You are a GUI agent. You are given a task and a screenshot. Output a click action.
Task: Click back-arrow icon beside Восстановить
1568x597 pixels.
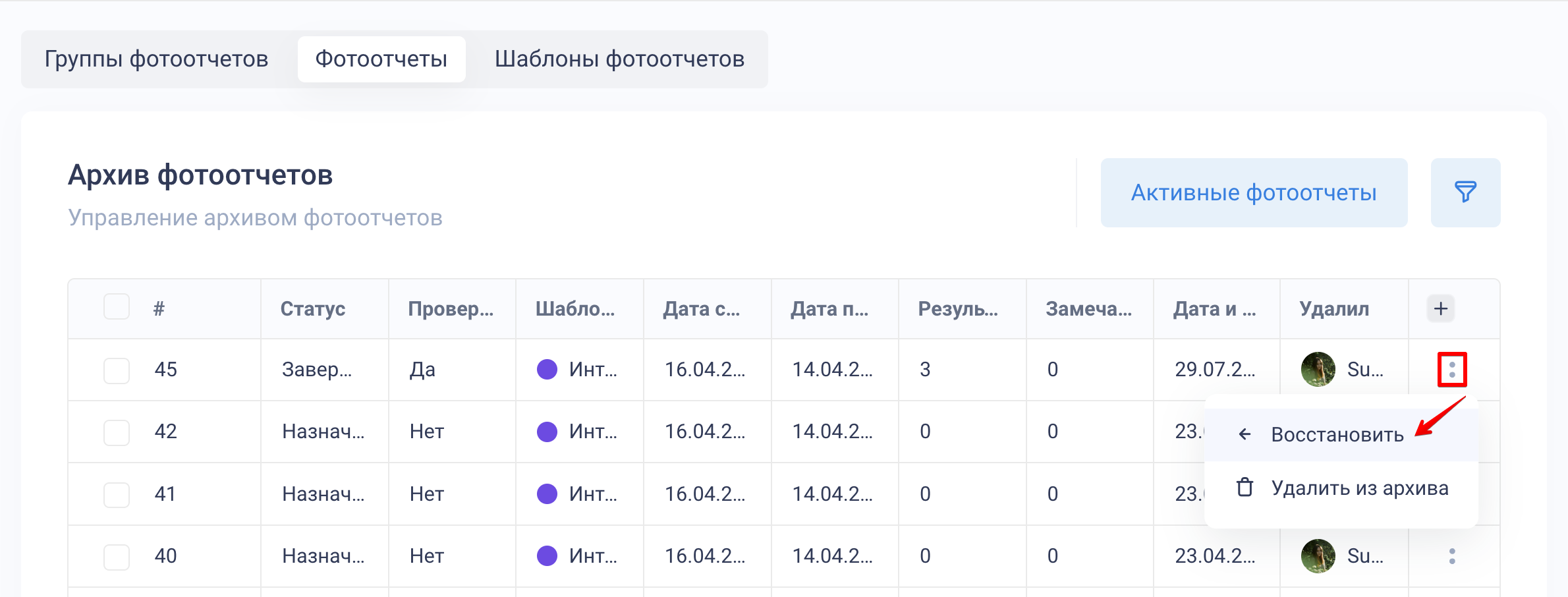tap(1245, 434)
